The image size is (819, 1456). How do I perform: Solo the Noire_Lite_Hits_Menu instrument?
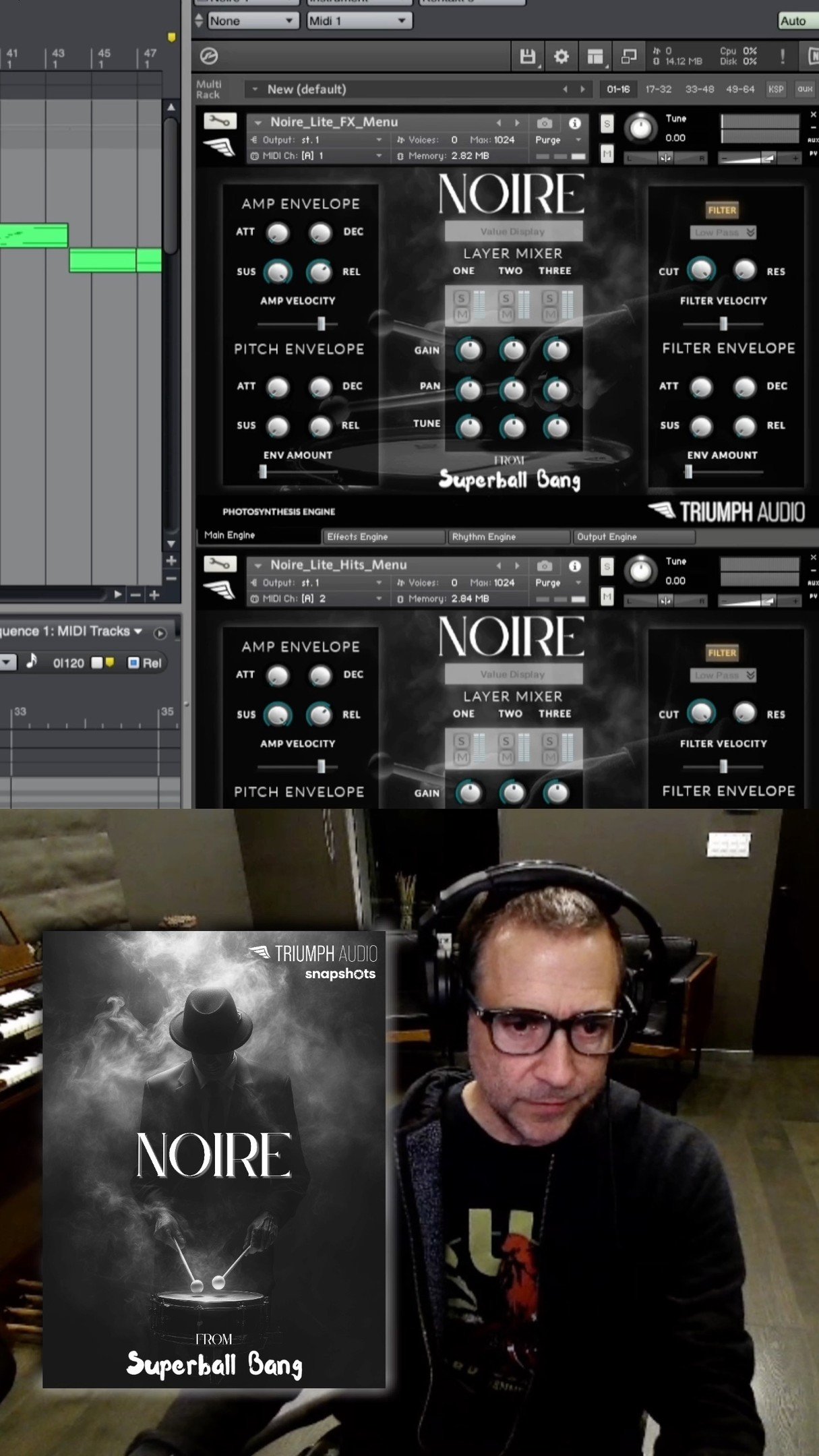click(607, 566)
